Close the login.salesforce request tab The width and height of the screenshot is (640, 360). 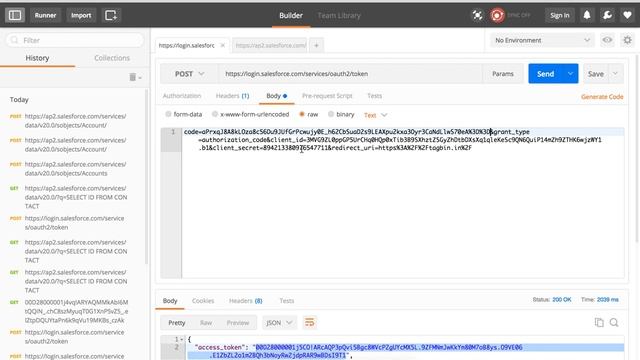[222, 45]
